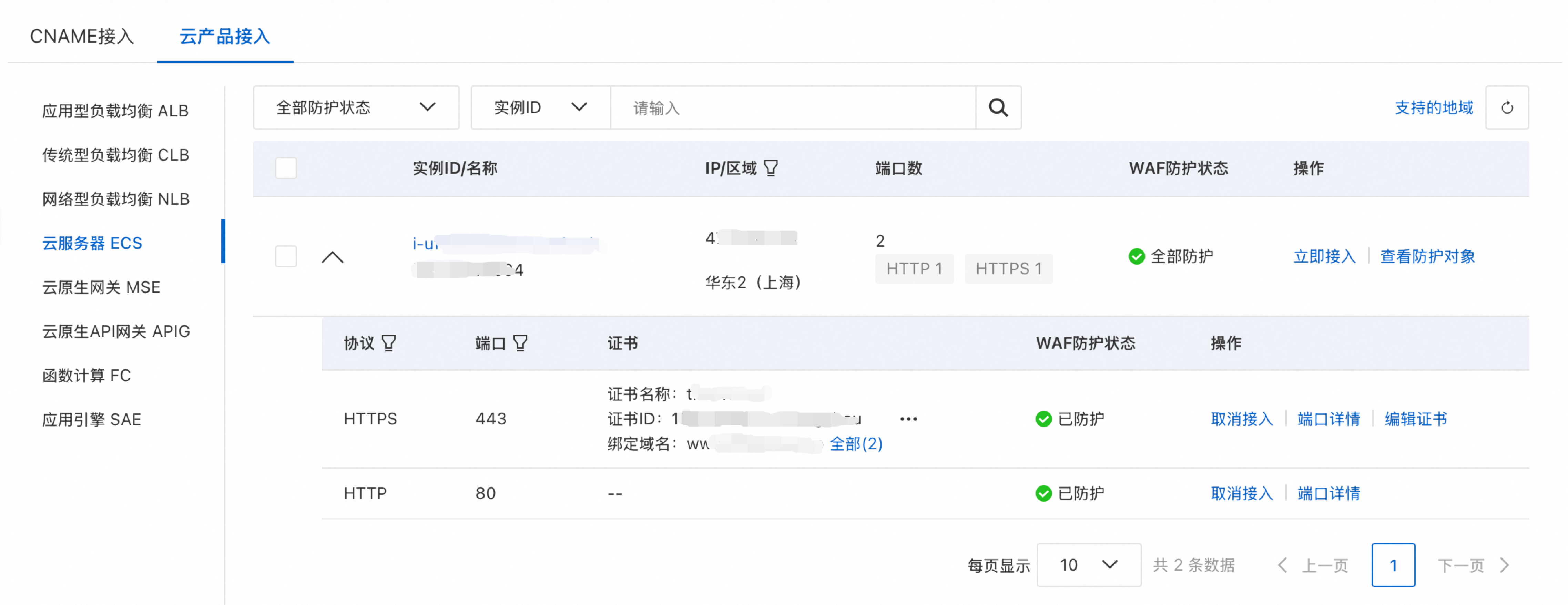
Task: Click the 全部(2) bound domains link
Action: pos(855,444)
